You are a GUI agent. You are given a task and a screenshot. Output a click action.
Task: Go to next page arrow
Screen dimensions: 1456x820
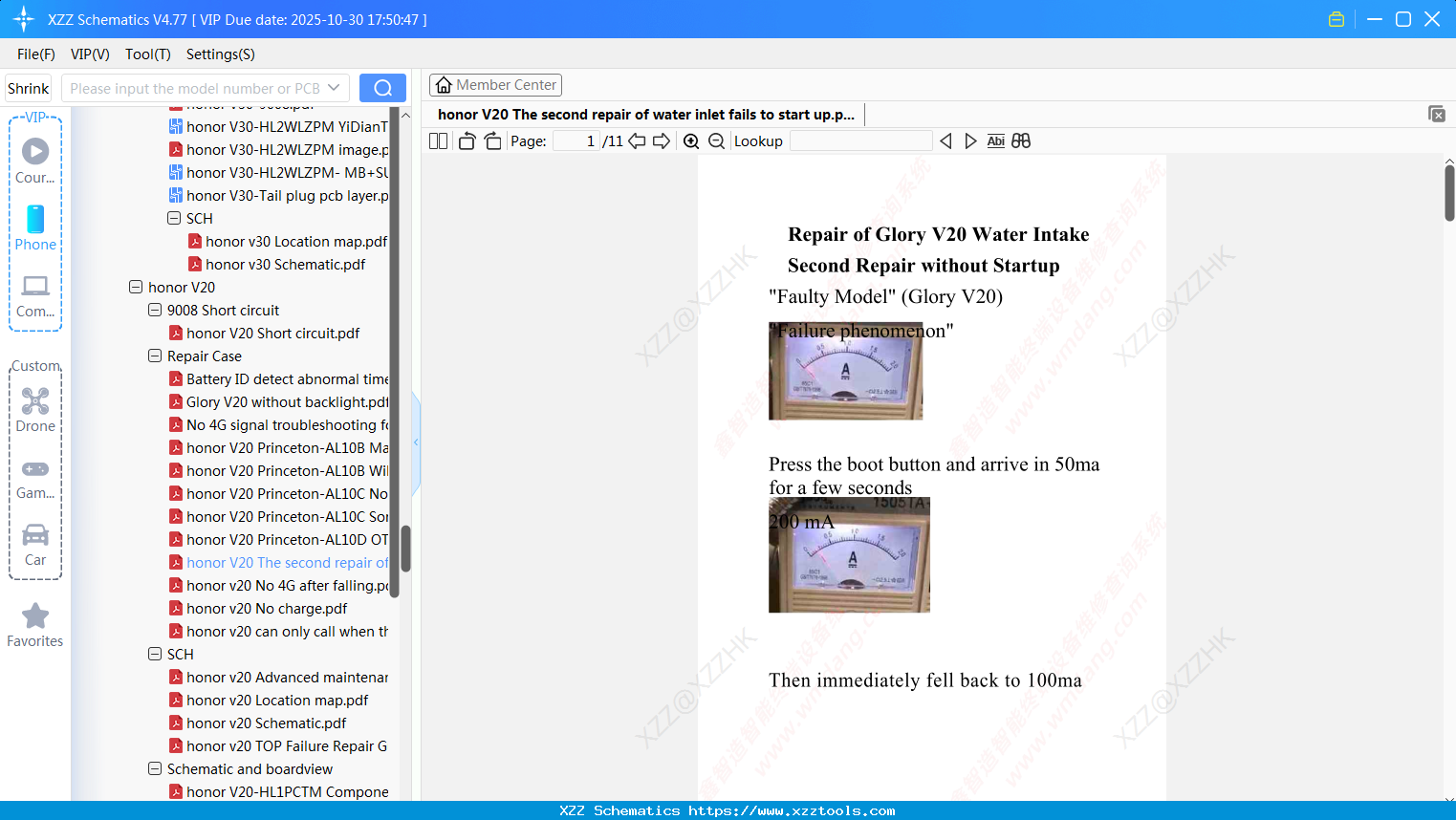662,140
